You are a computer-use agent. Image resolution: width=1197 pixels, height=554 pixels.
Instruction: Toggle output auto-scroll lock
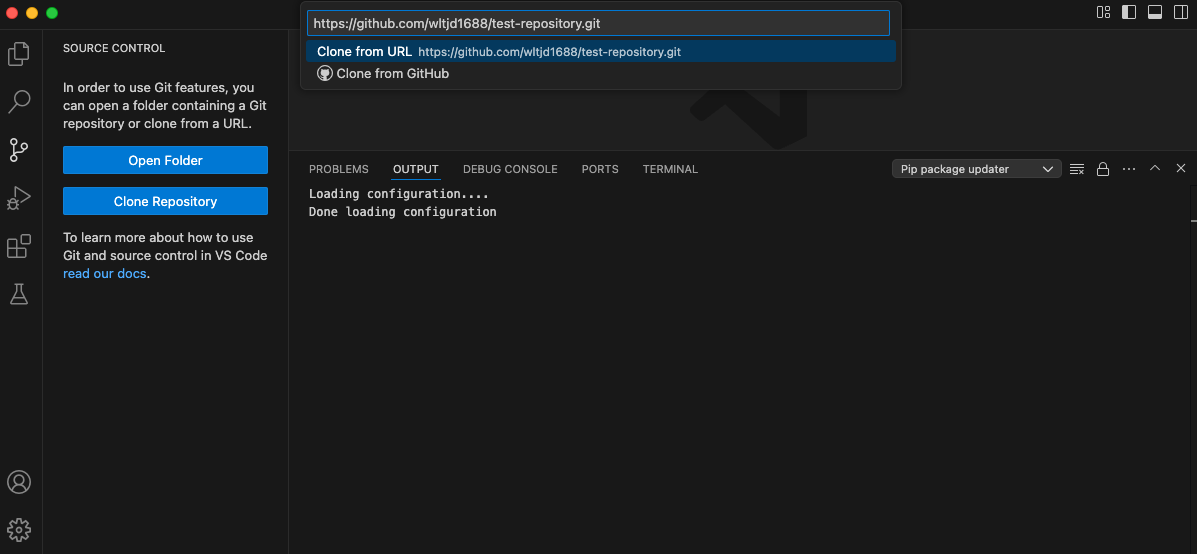1103,169
